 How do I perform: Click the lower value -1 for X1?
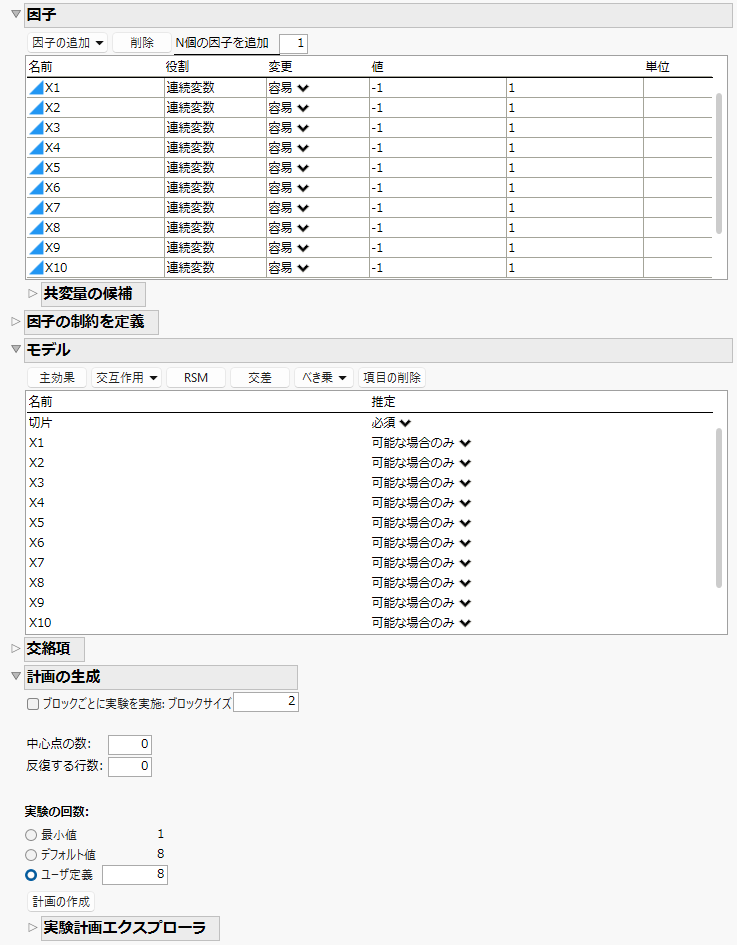tap(437, 88)
